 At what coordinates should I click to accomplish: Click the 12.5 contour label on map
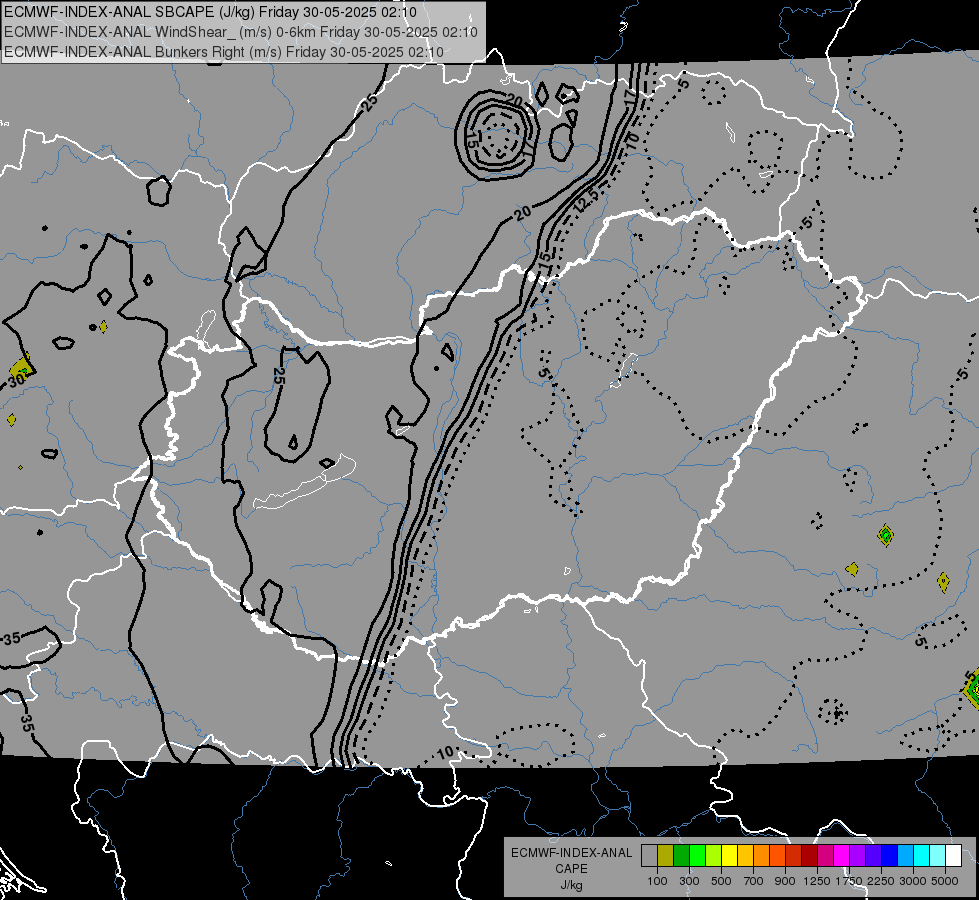[587, 200]
